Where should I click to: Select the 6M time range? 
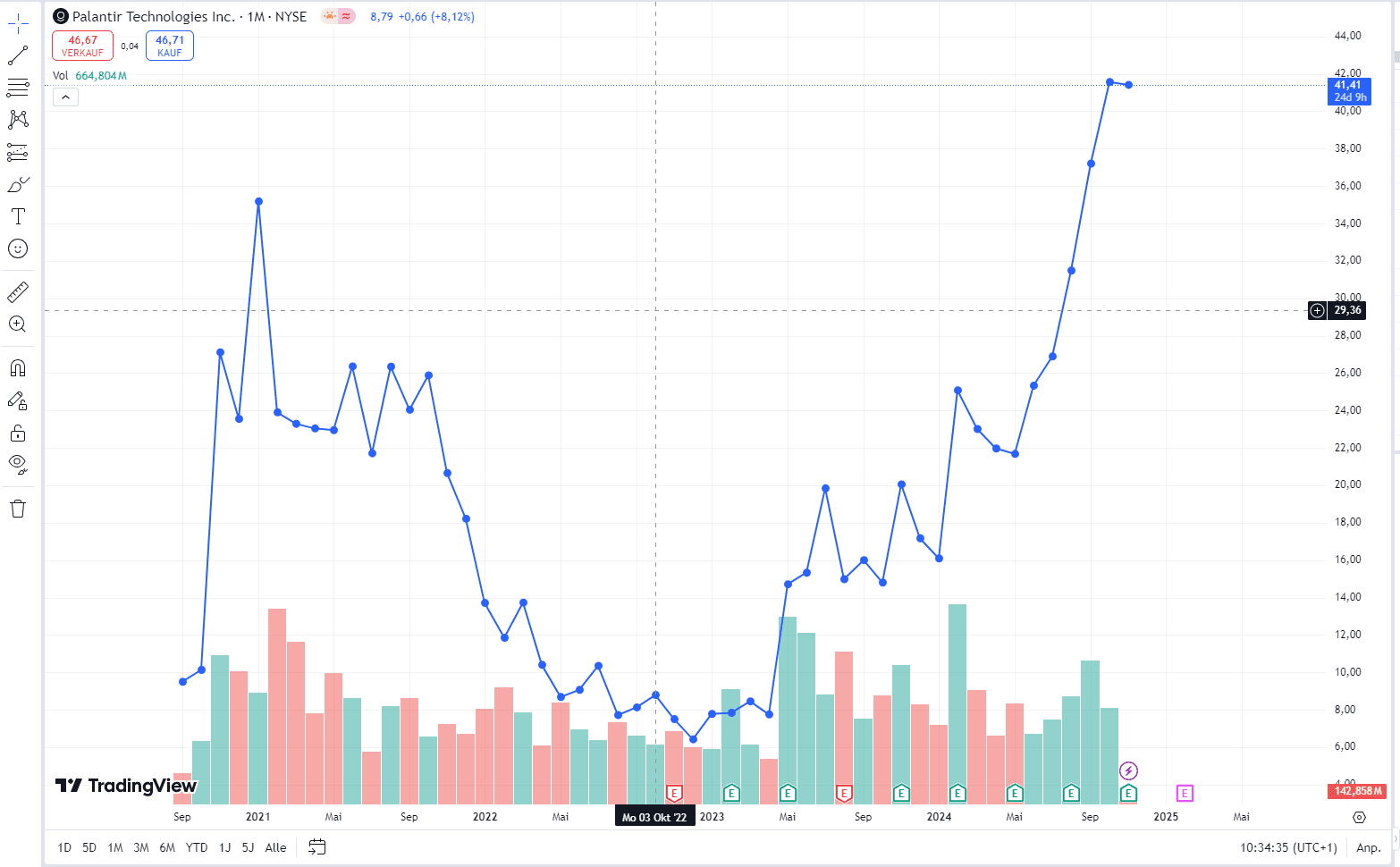click(x=167, y=847)
